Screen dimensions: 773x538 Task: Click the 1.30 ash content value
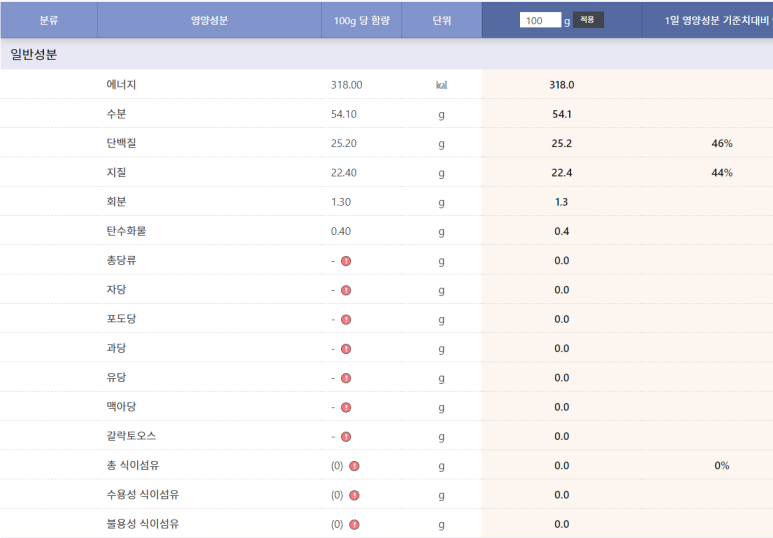coord(341,202)
